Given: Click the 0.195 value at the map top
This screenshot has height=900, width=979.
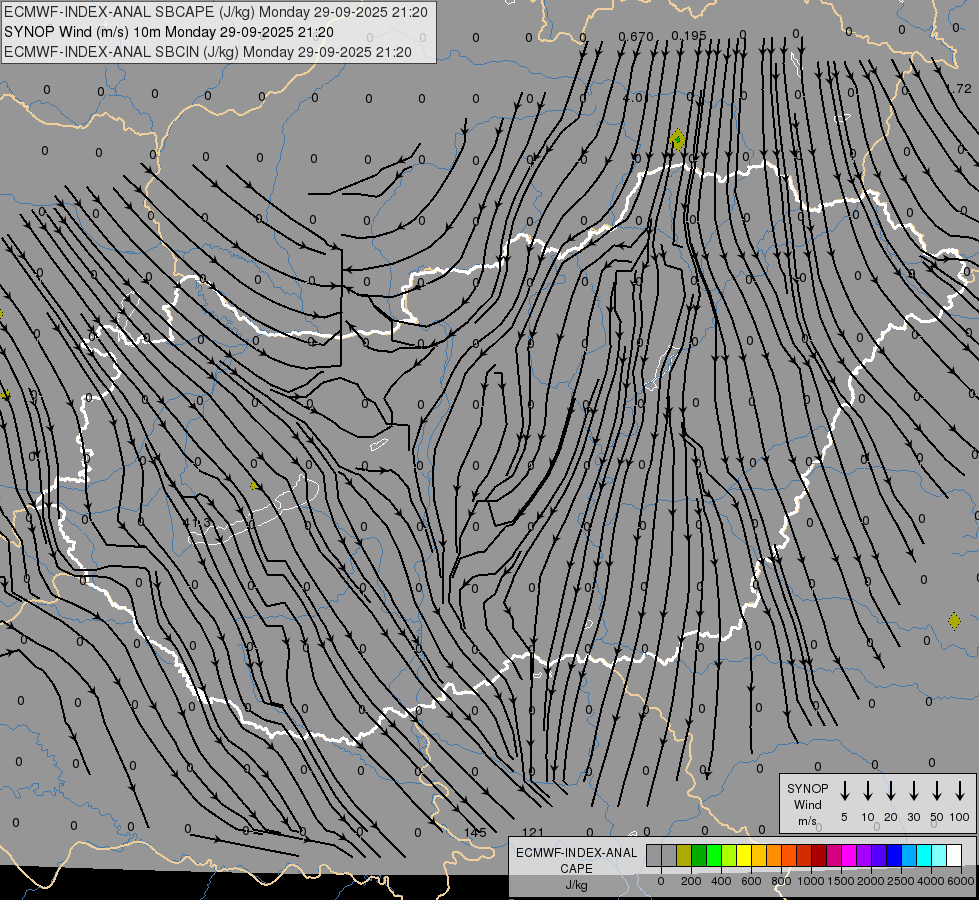Looking at the screenshot, I should click(x=689, y=36).
